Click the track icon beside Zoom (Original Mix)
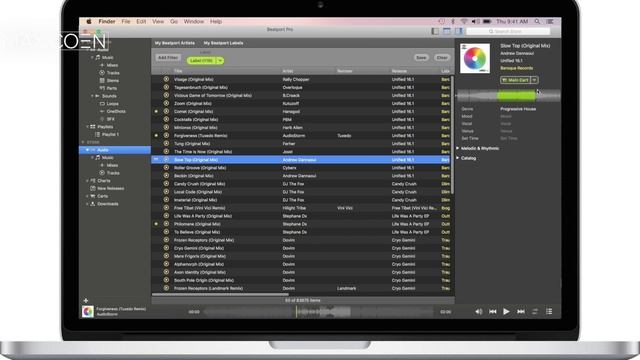Image resolution: width=640 pixels, height=360 pixels. pyautogui.click(x=166, y=103)
